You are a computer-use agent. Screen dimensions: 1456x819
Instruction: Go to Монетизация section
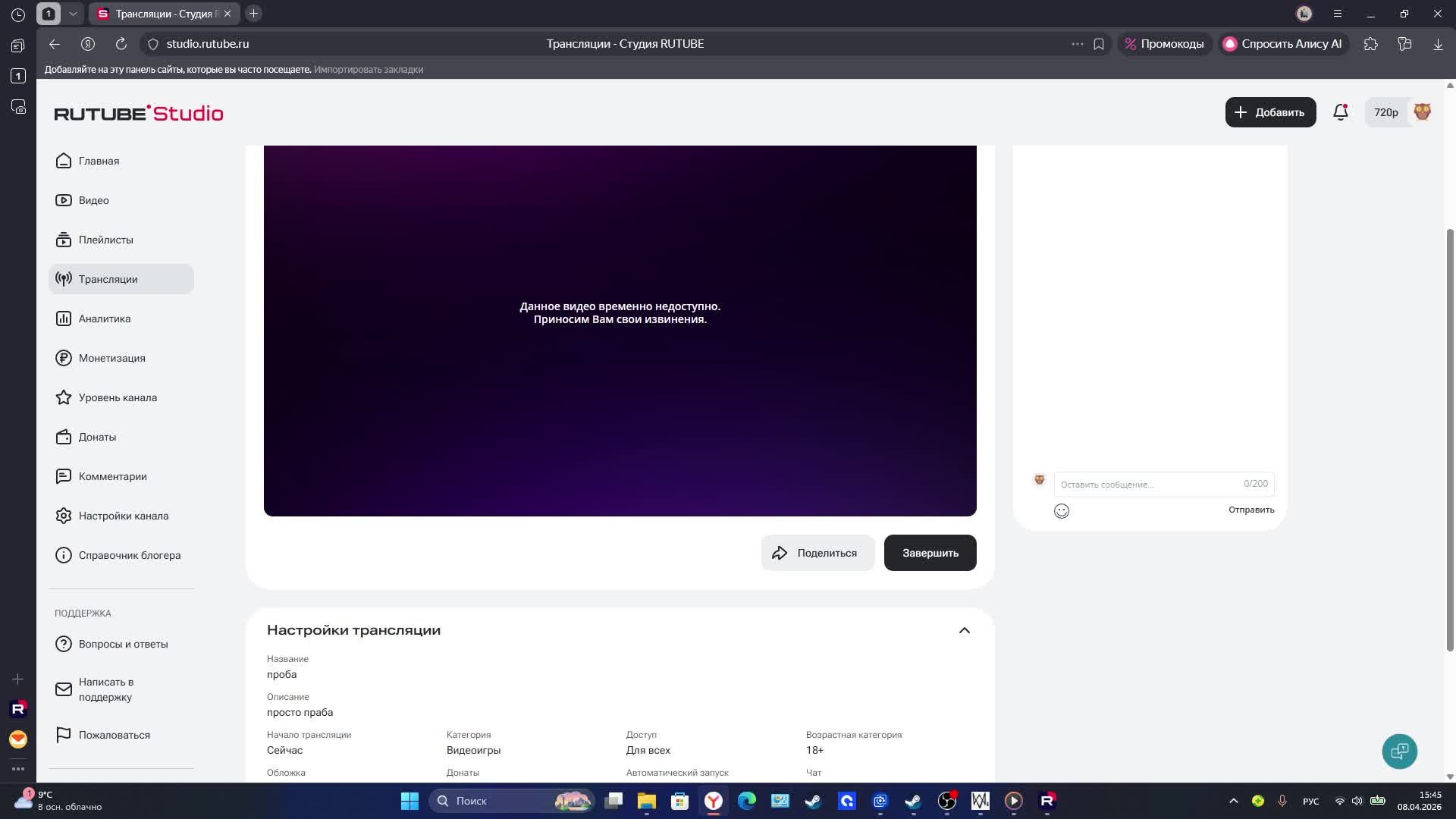click(x=111, y=358)
